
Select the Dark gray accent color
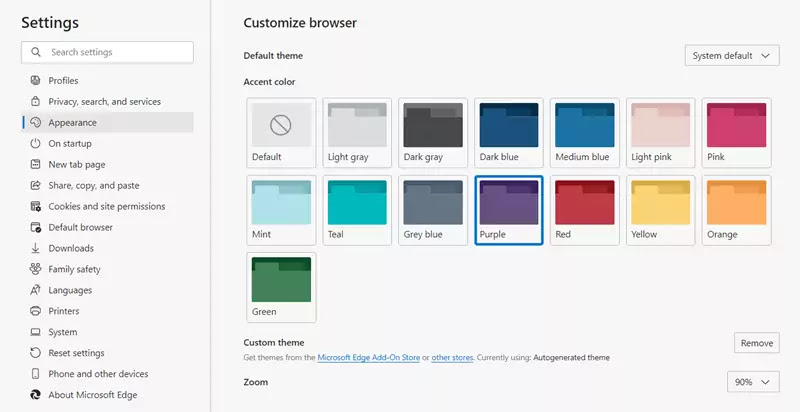coord(433,133)
